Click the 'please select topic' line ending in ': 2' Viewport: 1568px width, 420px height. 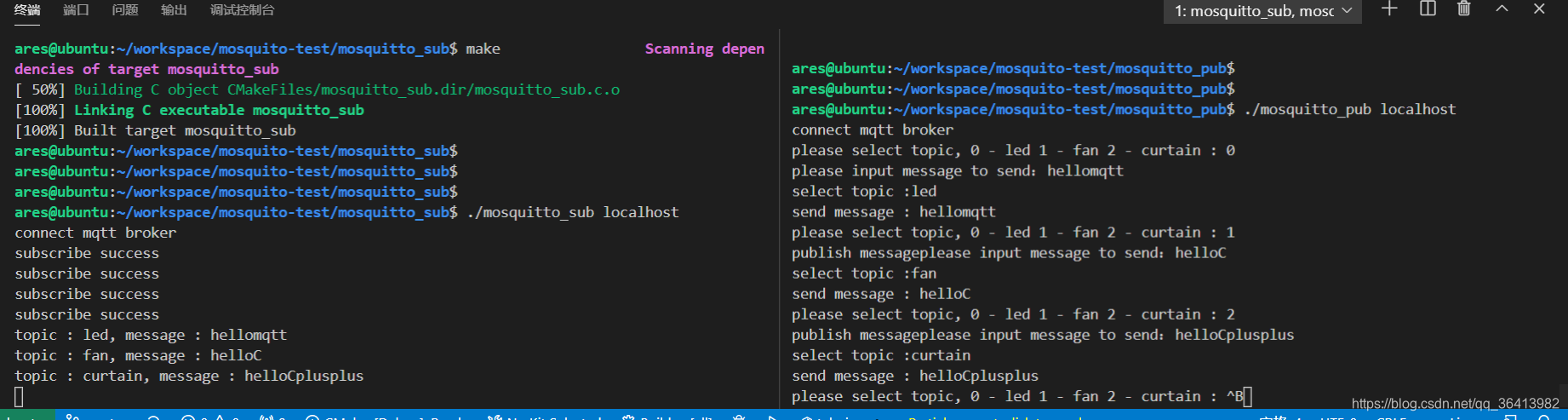(x=1013, y=314)
